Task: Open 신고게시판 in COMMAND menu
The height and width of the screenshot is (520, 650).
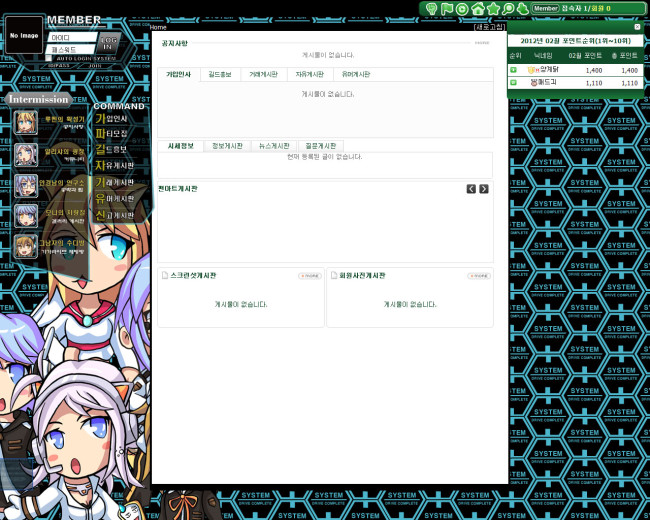Action: point(114,215)
